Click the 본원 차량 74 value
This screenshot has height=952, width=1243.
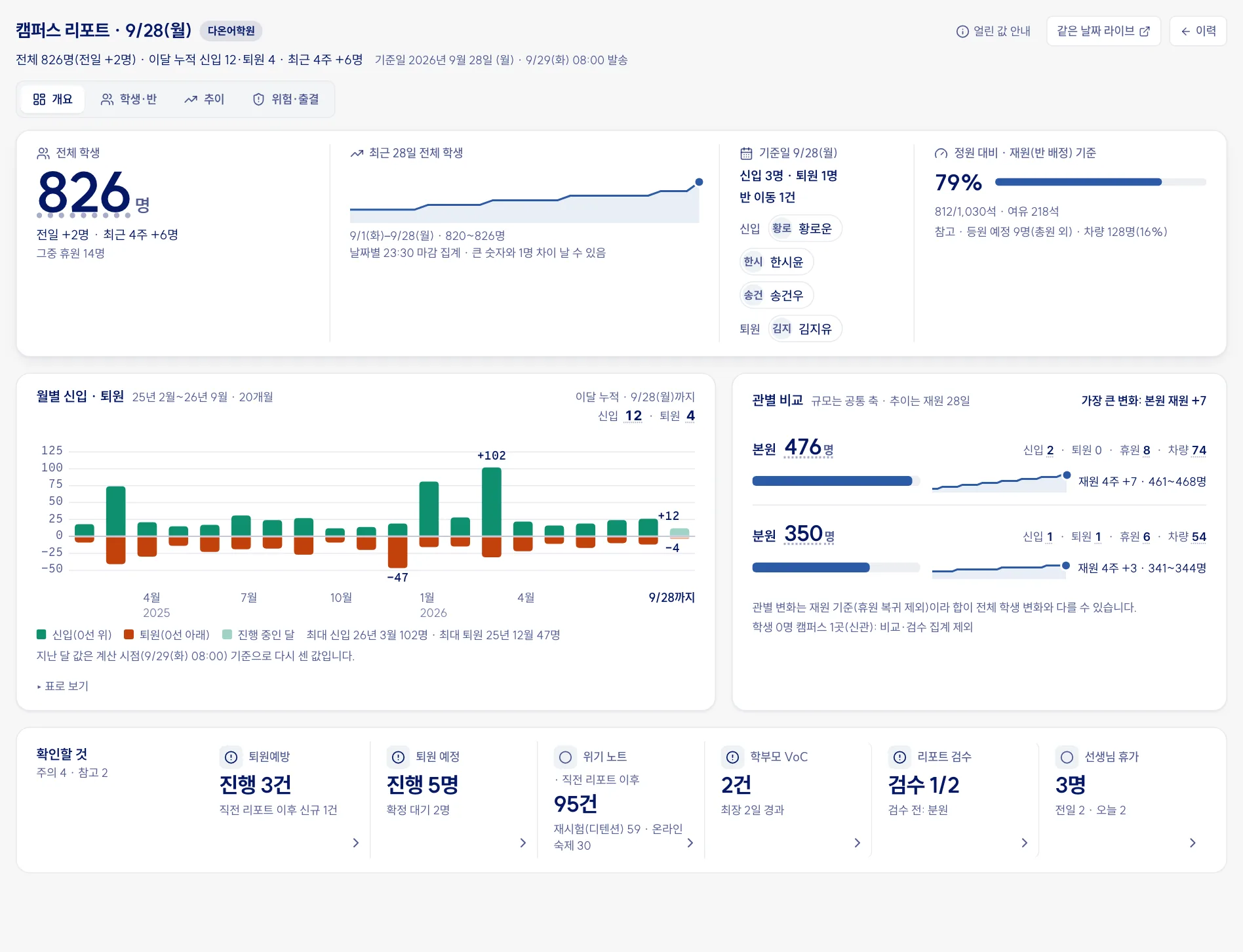pyautogui.click(x=1199, y=450)
